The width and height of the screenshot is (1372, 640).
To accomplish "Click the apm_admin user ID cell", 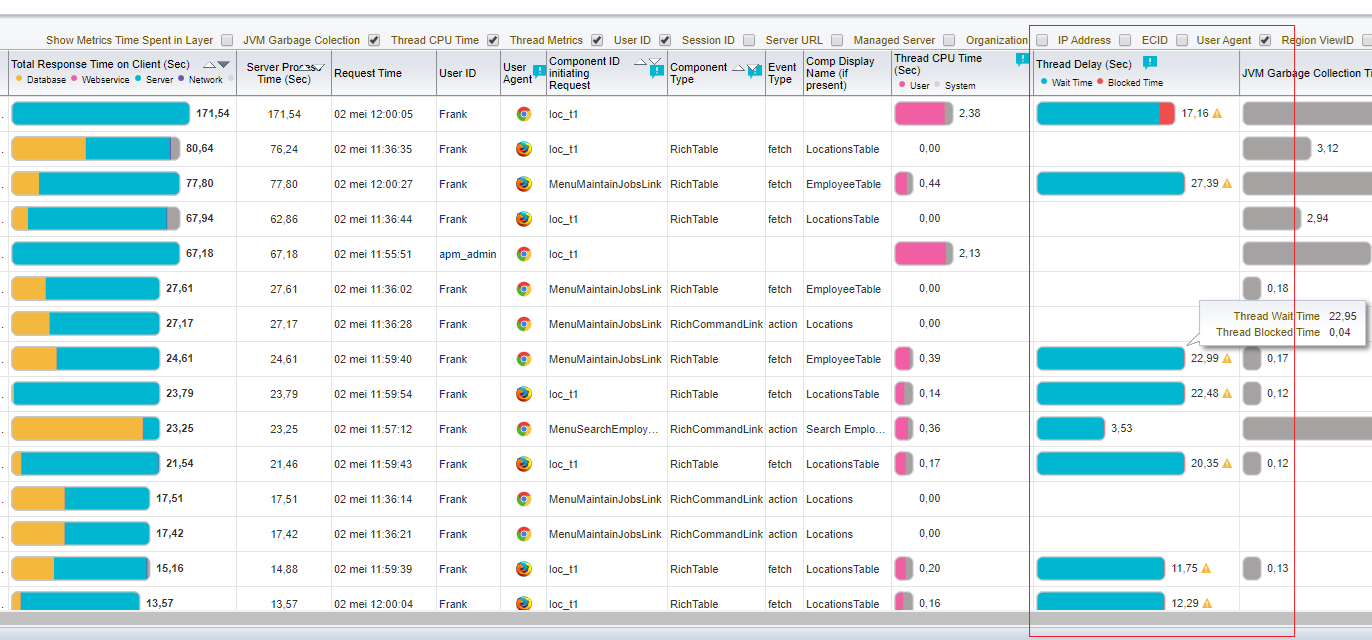I will (468, 254).
